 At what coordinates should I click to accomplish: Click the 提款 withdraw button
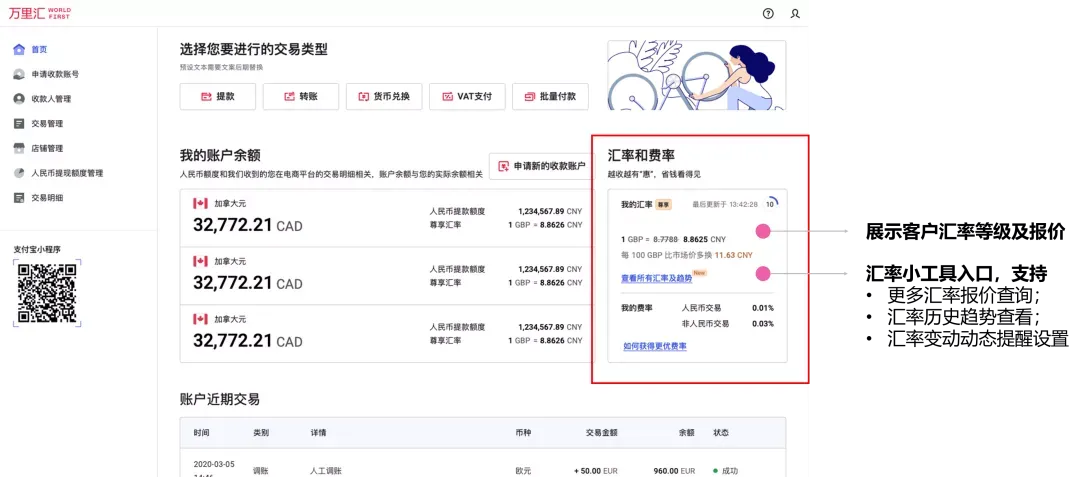(x=217, y=97)
